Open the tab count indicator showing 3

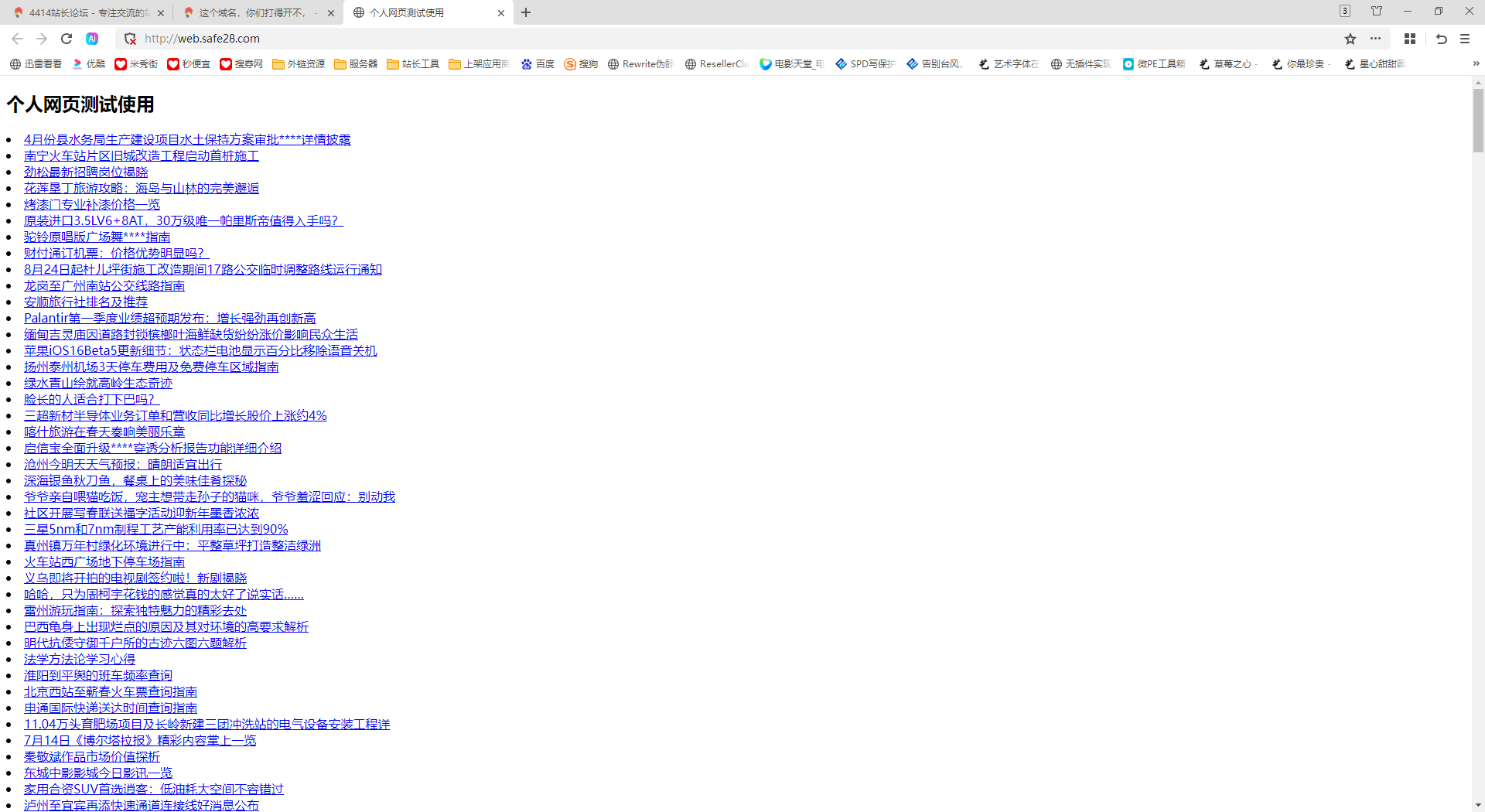(1345, 12)
